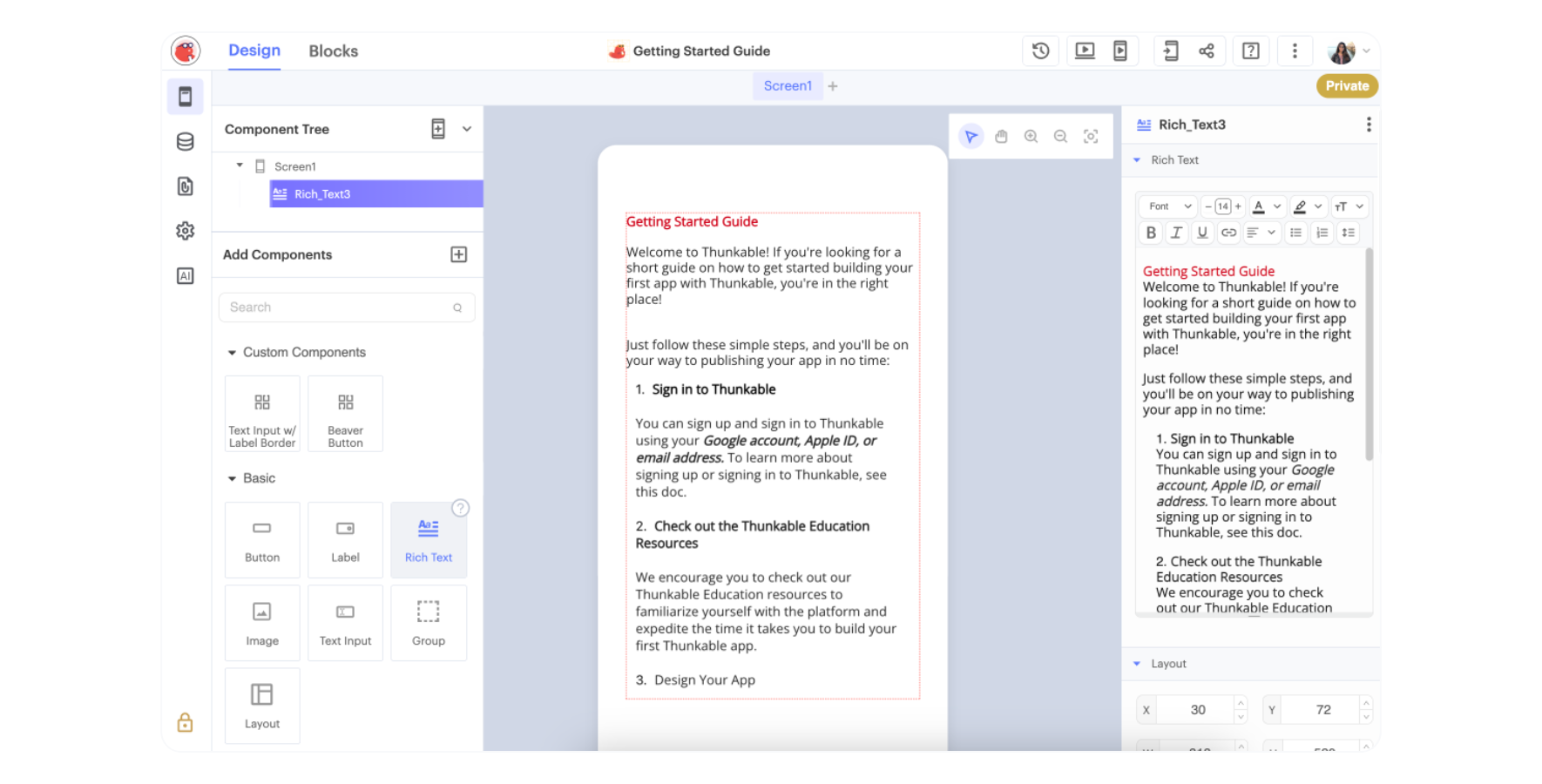The height and width of the screenshot is (784, 1542).
Task: Click the Add Components plus icon
Action: (x=459, y=254)
